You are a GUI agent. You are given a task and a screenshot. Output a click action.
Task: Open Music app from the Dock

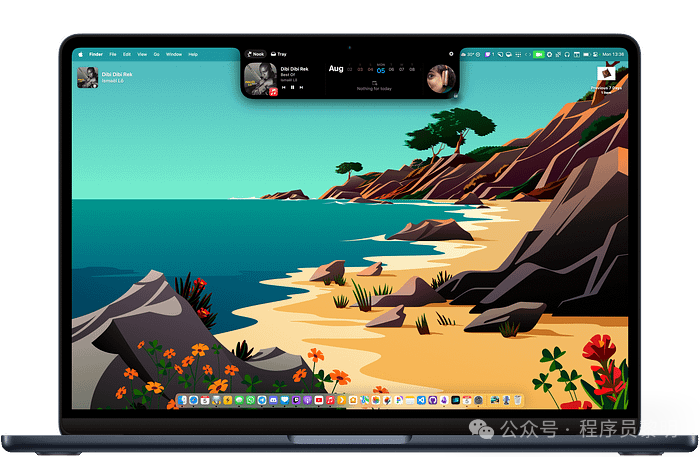(x=330, y=400)
